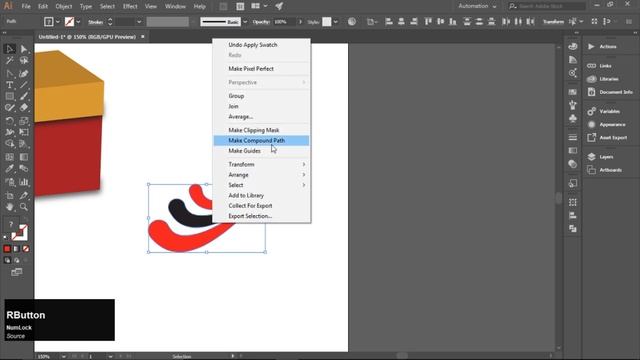This screenshot has height=360, width=640.
Task: Open the Automation workspace switcher
Action: pyautogui.click(x=477, y=6)
